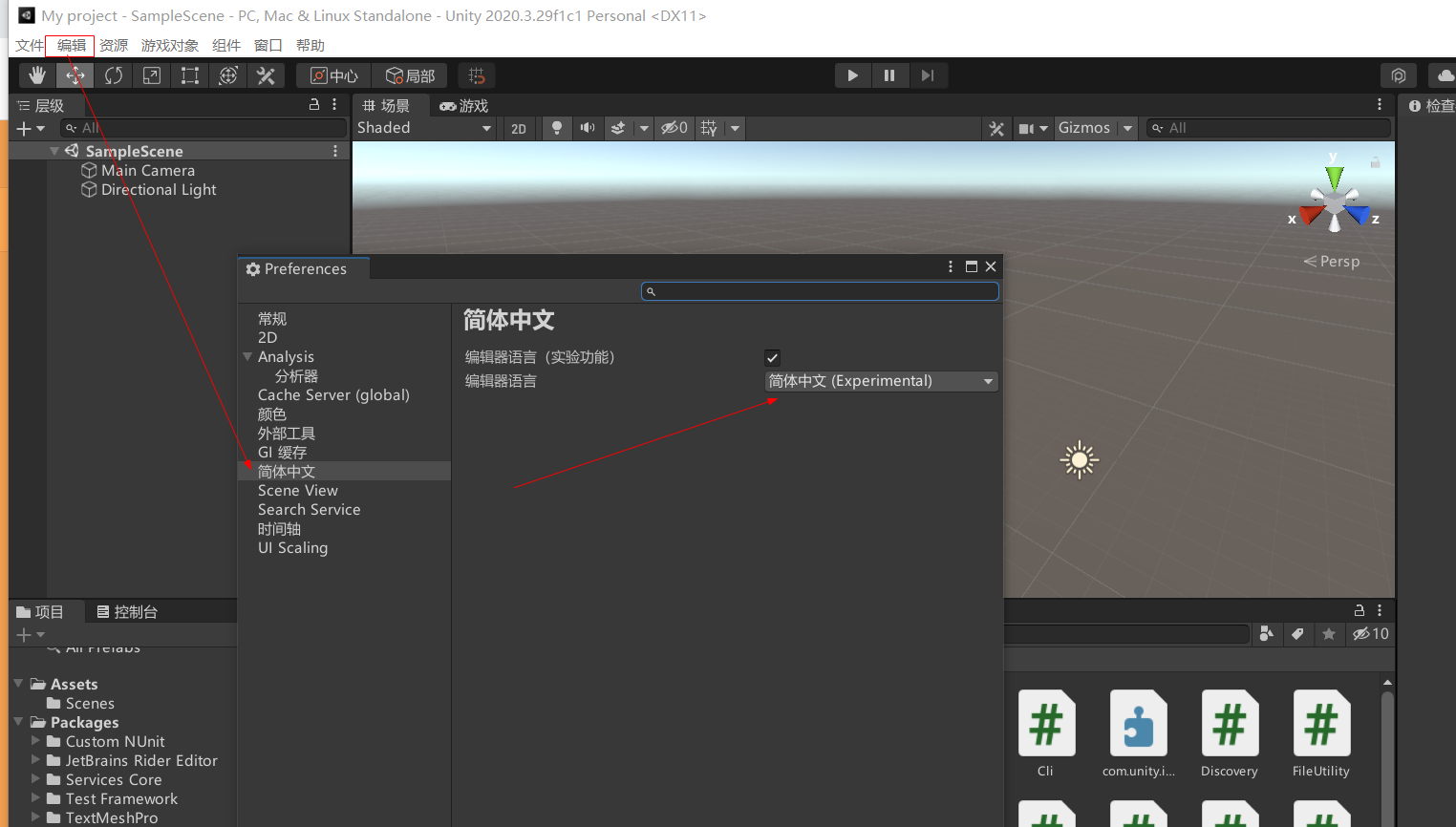Click the Unity cloud services icon
The image size is (1456, 827).
(x=1445, y=74)
